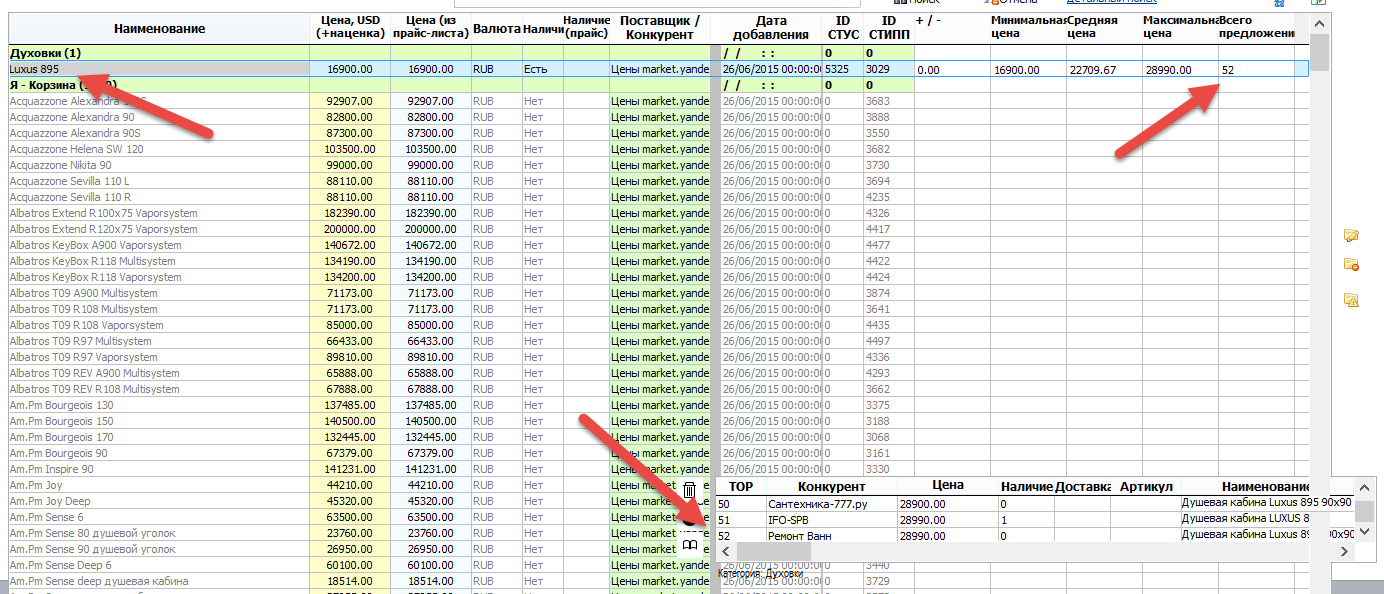
Task: Click competitor popup horizontal scroll left arrow
Action: pyautogui.click(x=727, y=552)
